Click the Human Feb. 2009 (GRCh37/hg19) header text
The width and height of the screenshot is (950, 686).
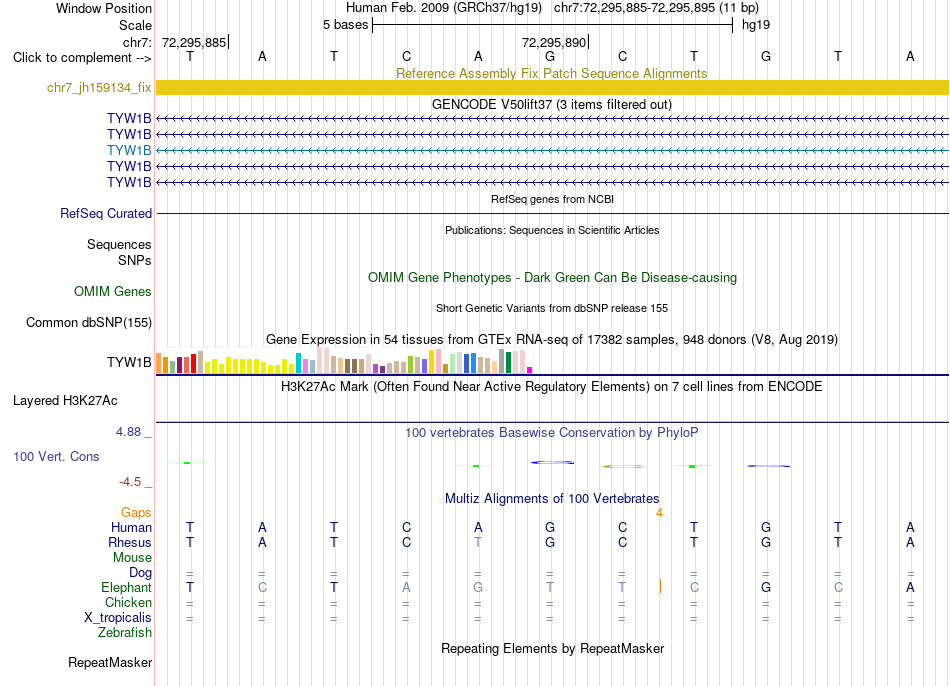click(x=443, y=8)
